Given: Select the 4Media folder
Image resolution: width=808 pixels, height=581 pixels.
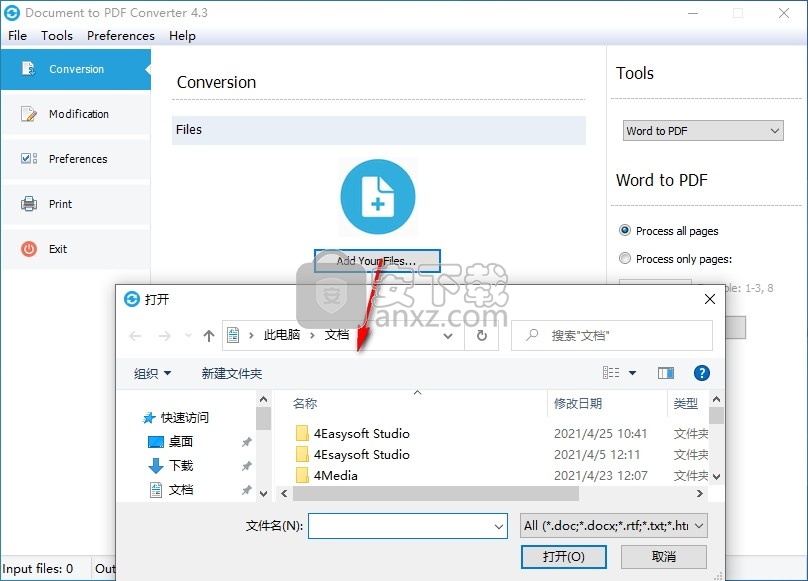Looking at the screenshot, I should (335, 475).
